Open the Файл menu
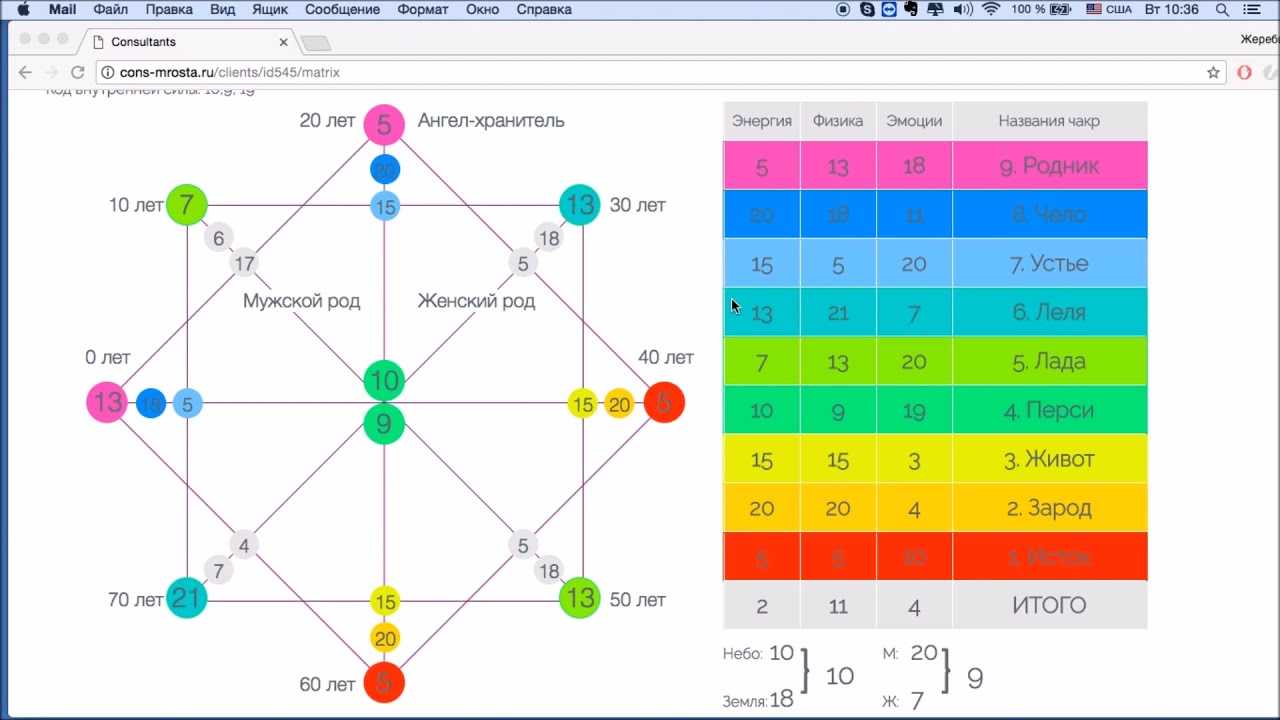The height and width of the screenshot is (720, 1280). click(111, 9)
